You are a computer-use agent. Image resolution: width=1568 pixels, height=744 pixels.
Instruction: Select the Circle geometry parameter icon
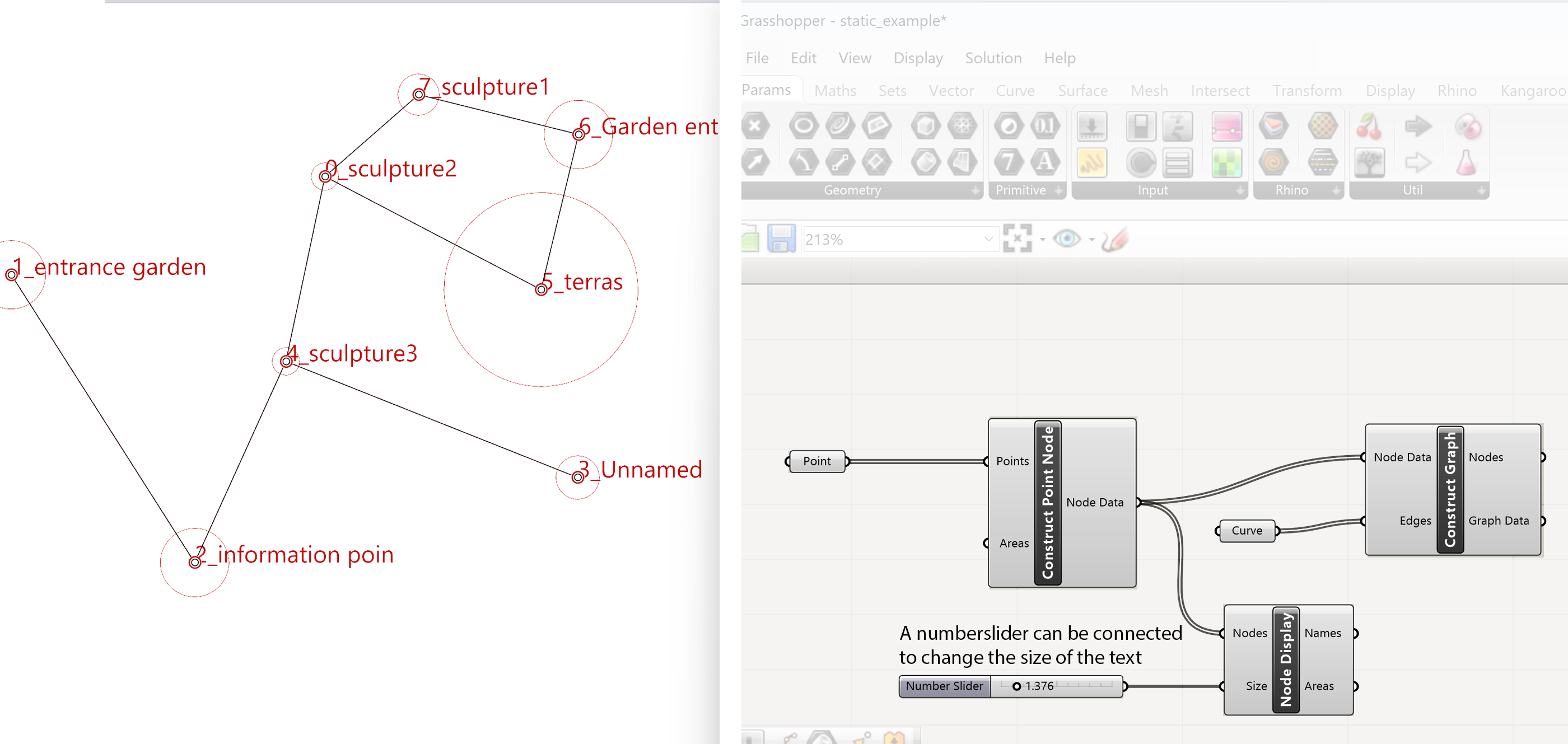pyautogui.click(x=804, y=126)
